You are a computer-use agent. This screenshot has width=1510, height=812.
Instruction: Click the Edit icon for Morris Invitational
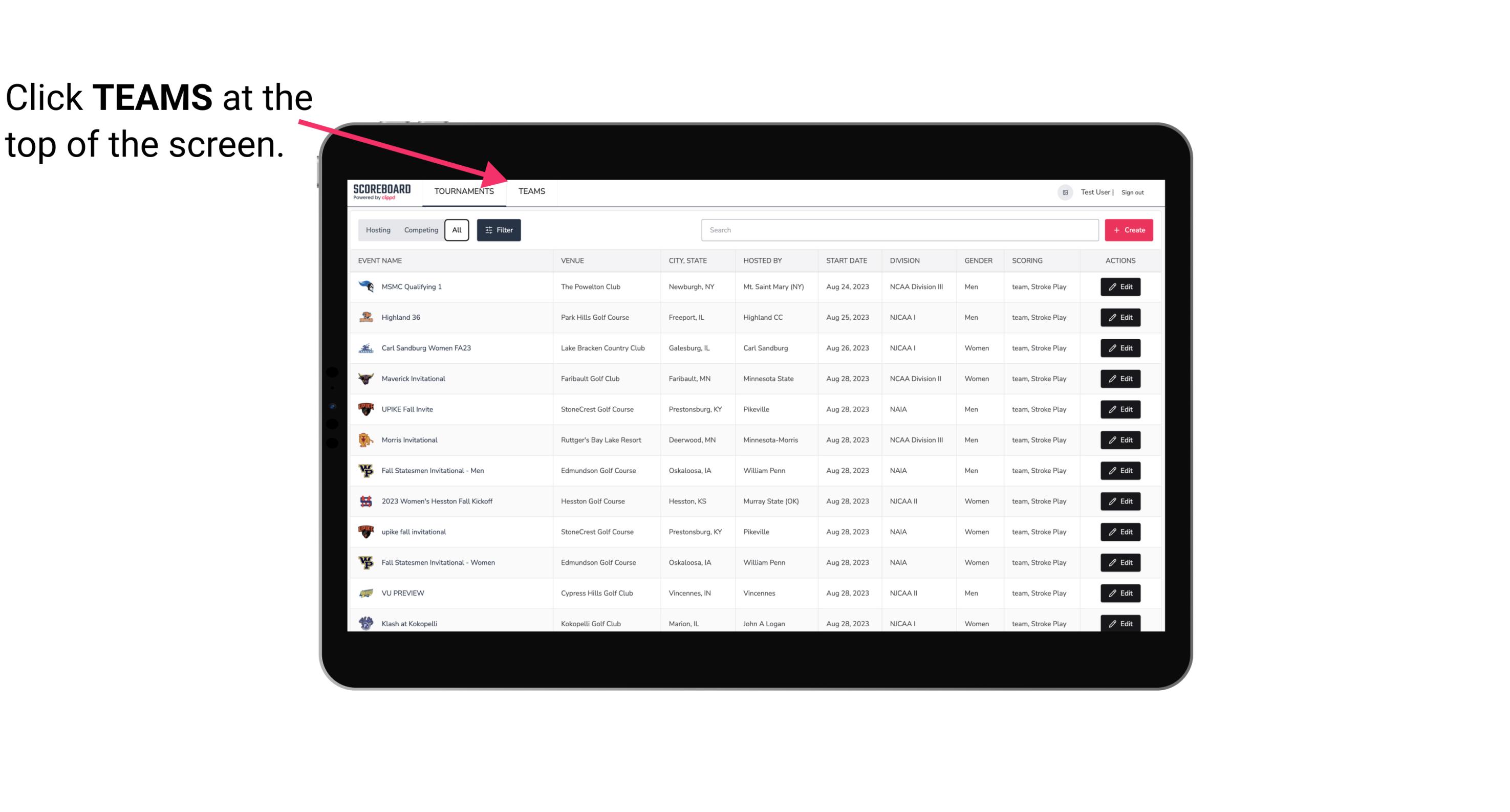pos(1120,440)
